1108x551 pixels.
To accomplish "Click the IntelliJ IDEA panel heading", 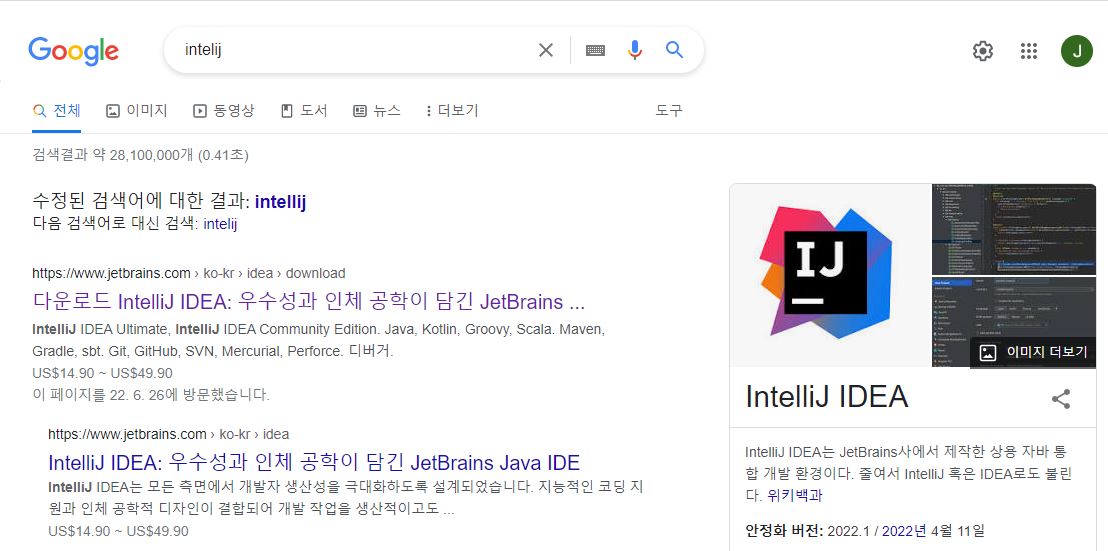I will click(x=827, y=397).
